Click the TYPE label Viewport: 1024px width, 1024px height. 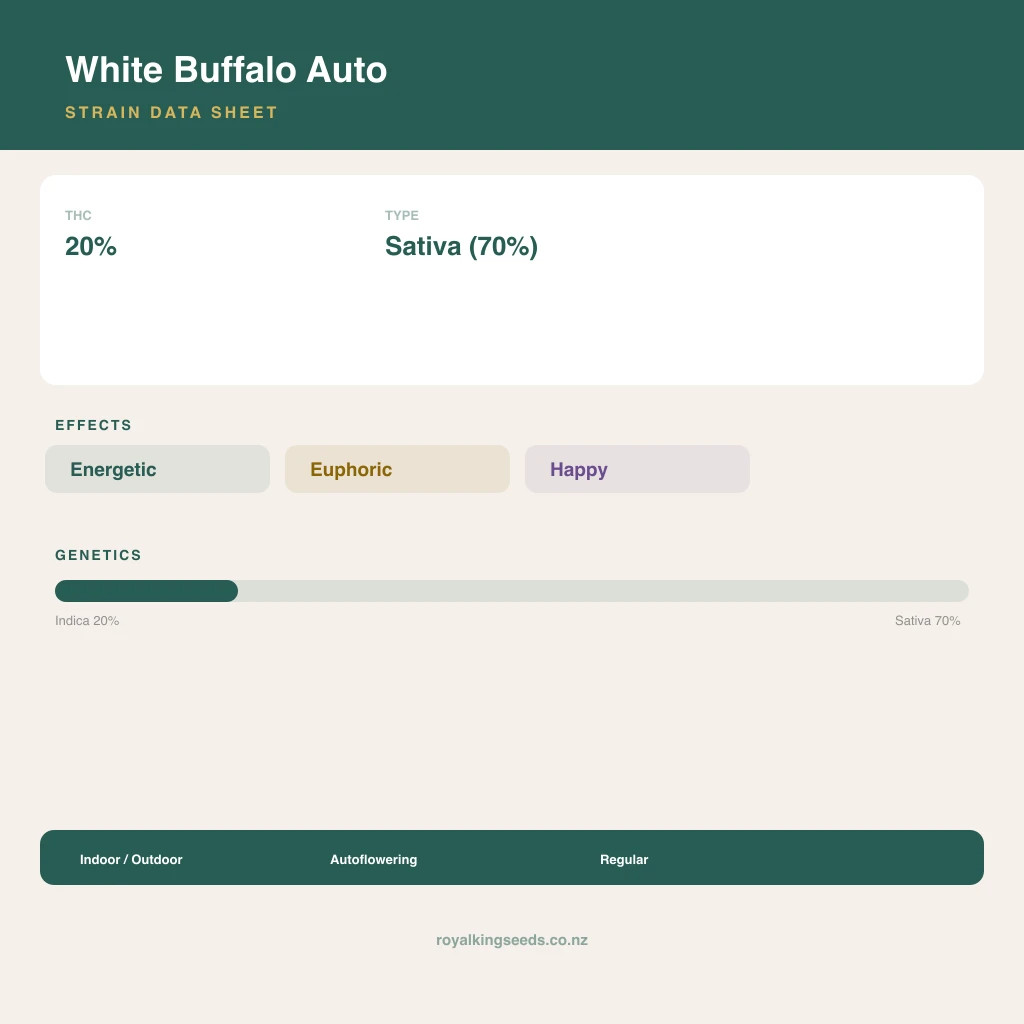402,216
